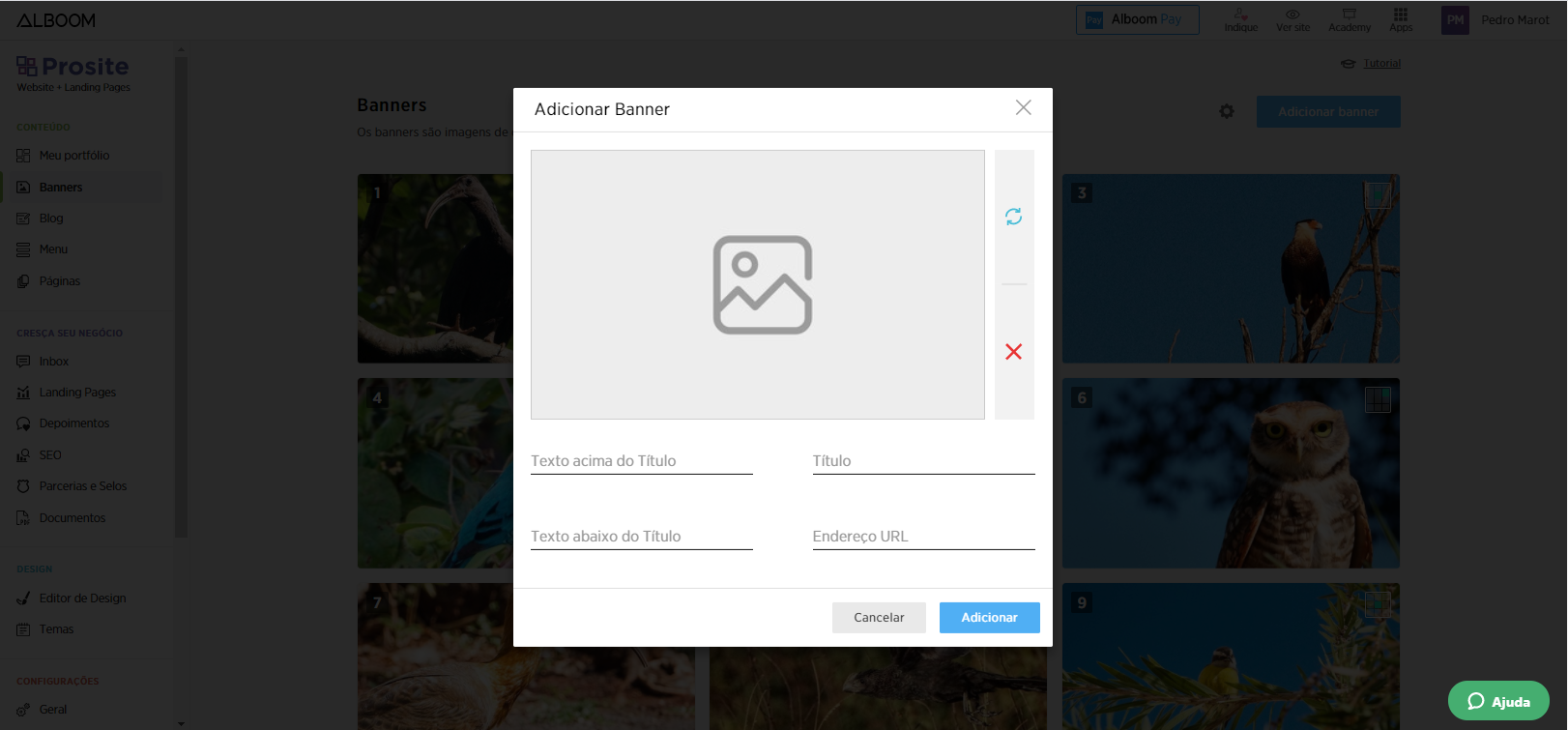Focus the Texto acima do Título field

642,461
